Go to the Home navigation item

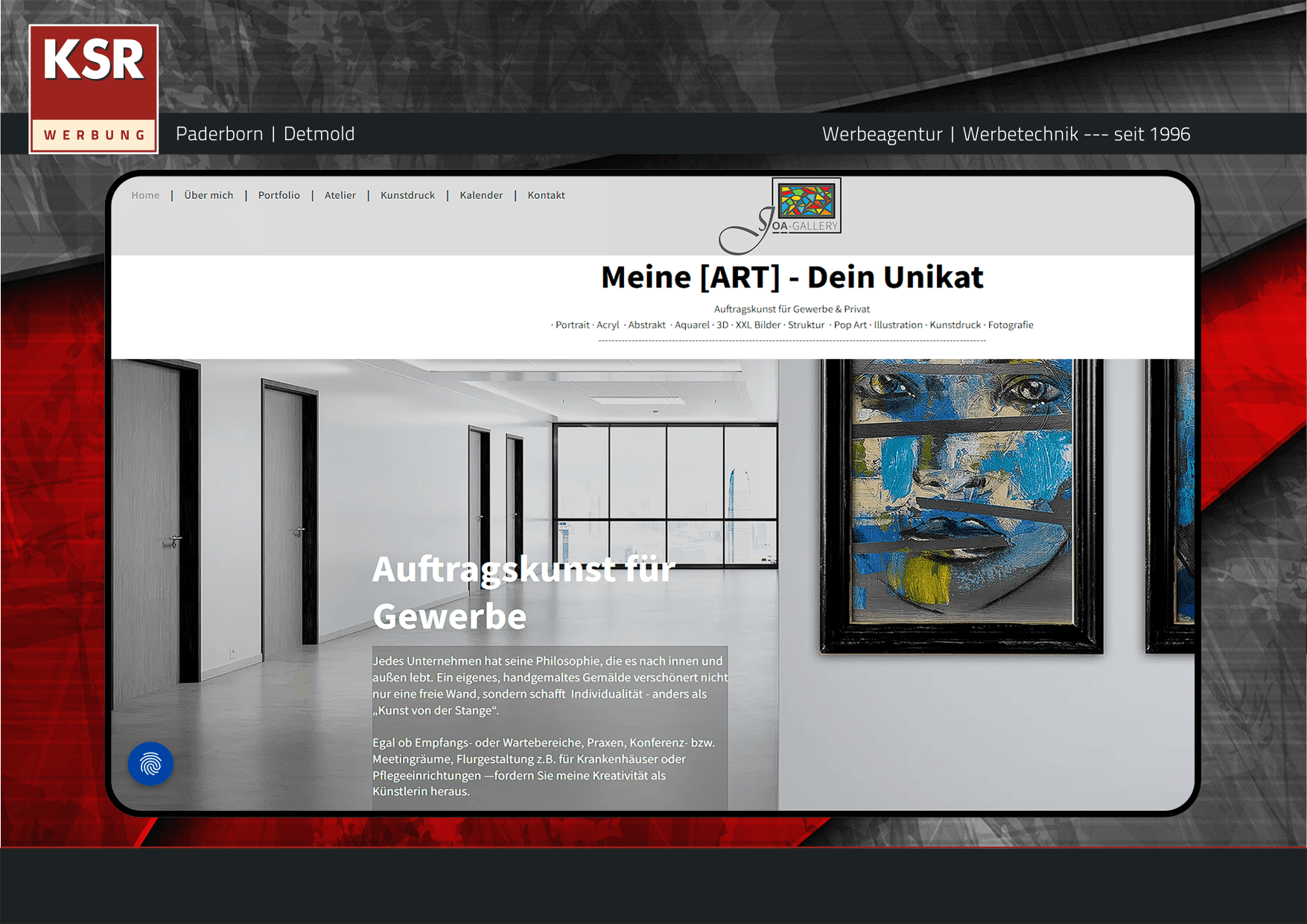click(145, 195)
